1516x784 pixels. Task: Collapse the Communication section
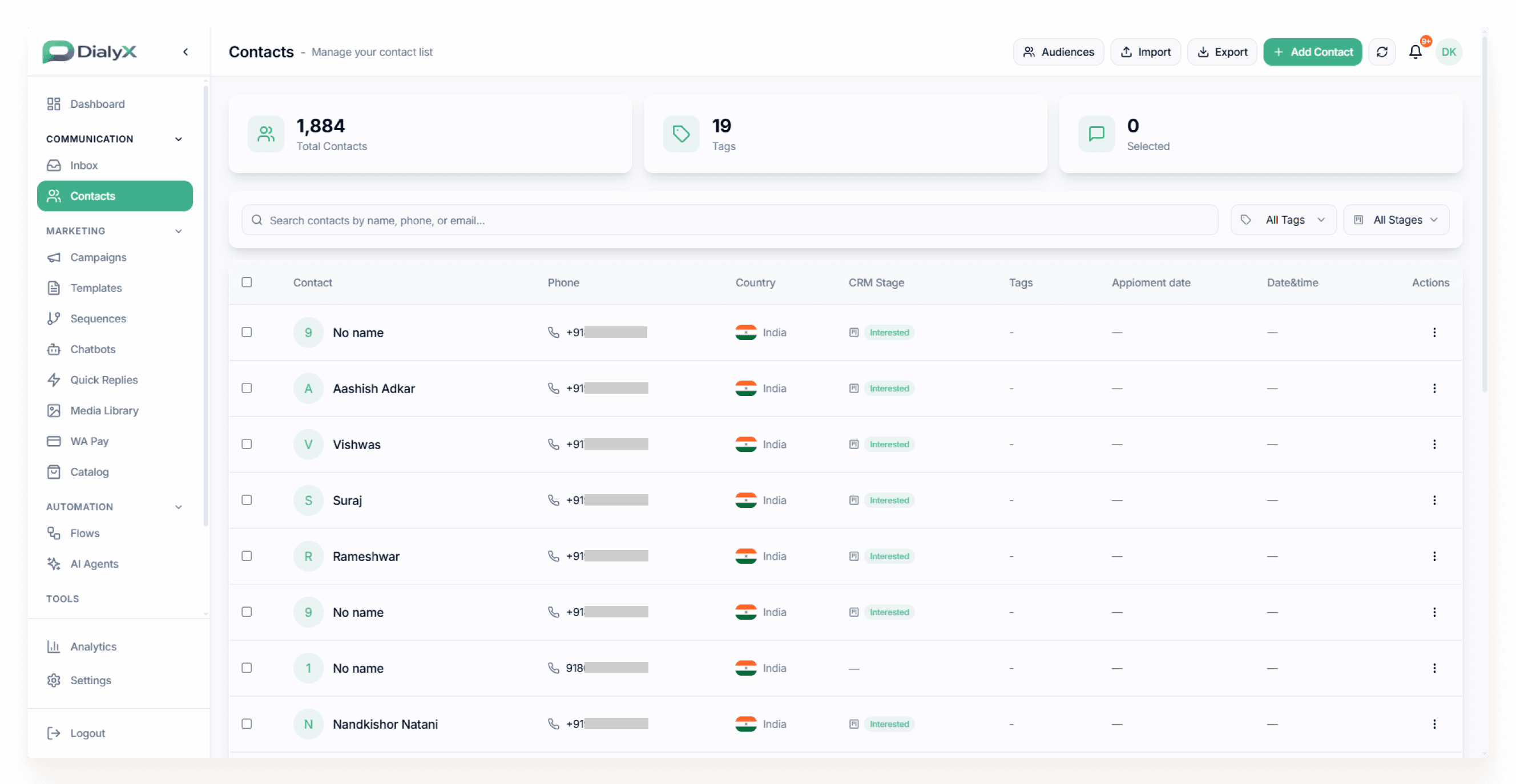pos(178,139)
